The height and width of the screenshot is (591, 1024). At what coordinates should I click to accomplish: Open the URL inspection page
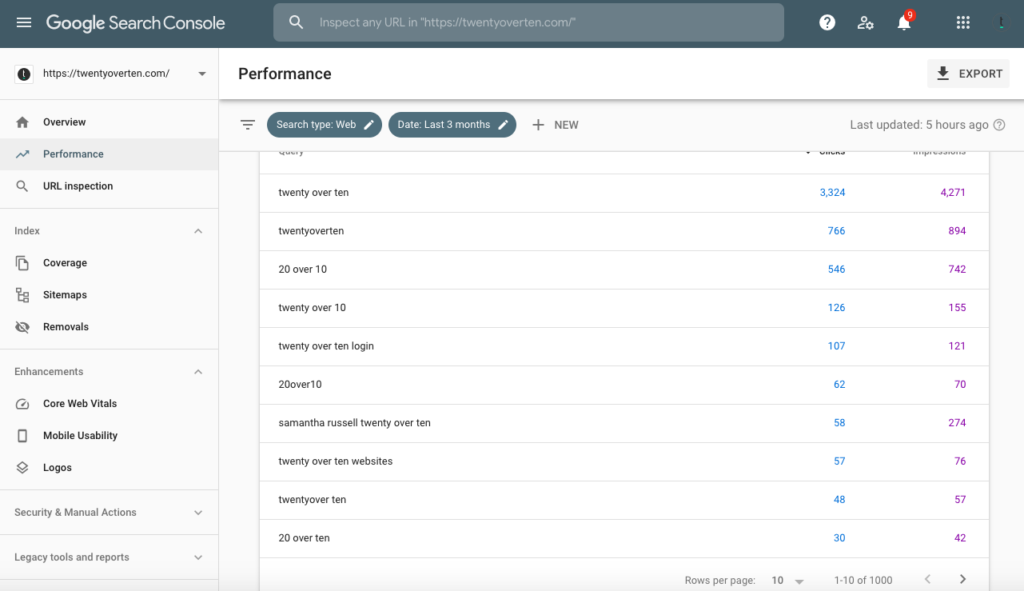77,186
